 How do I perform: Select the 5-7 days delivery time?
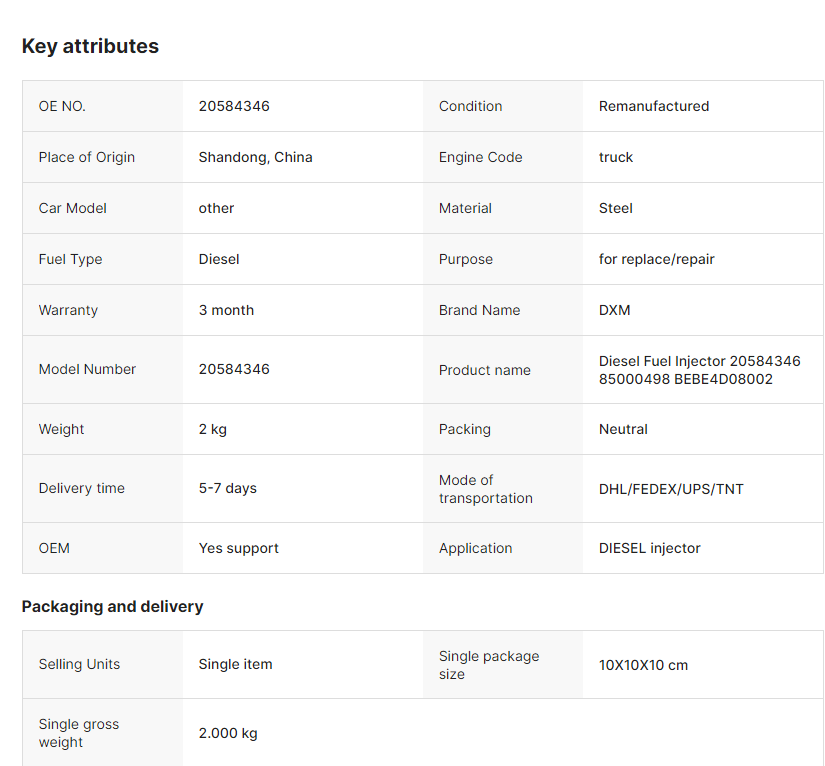(228, 488)
